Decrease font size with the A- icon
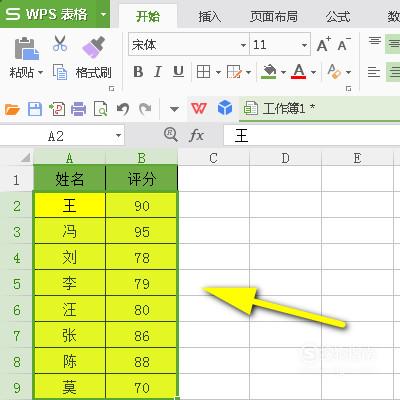Screen dimensions: 400x400 coord(344,44)
